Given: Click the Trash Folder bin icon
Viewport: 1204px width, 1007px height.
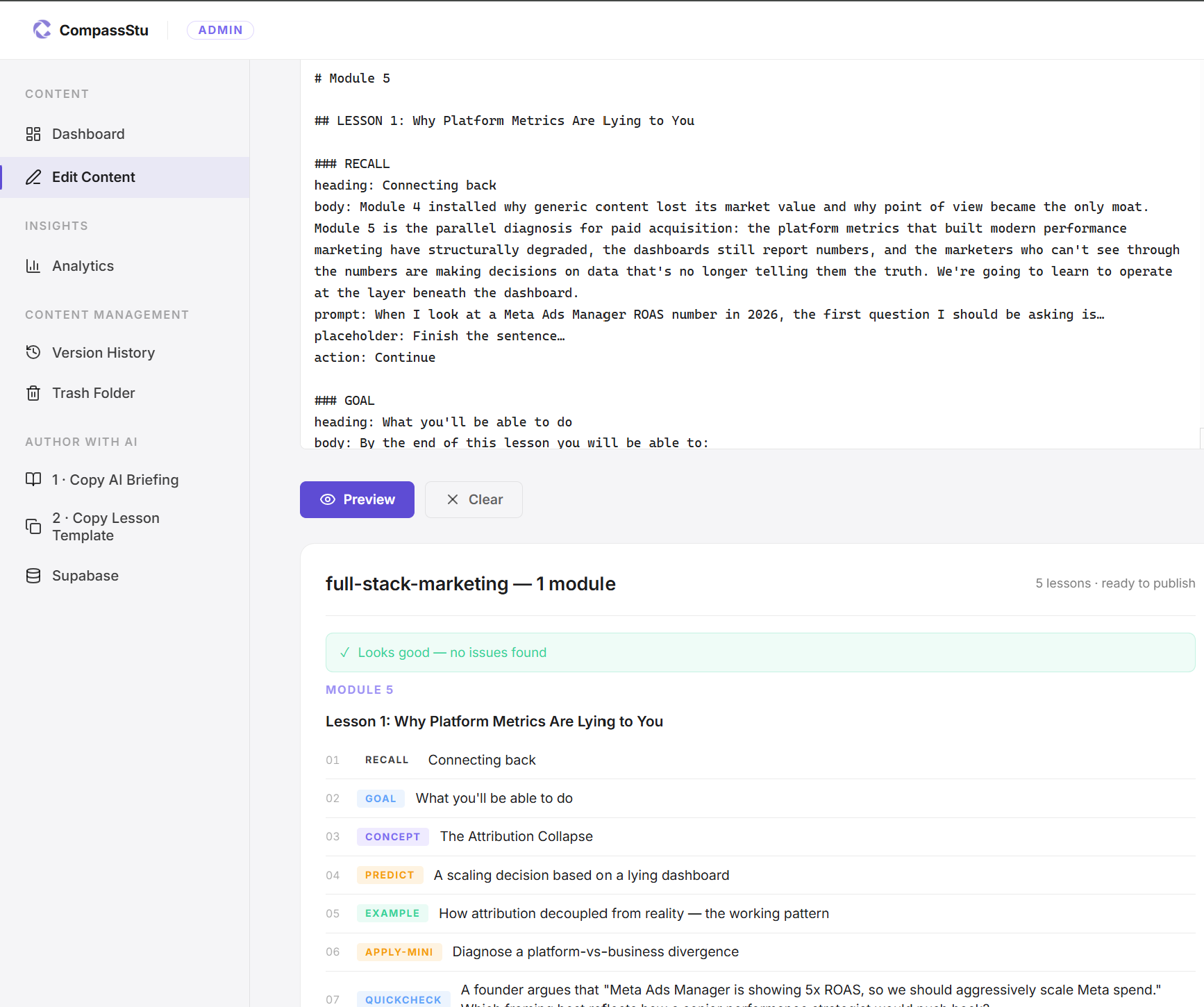Looking at the screenshot, I should tap(33, 393).
